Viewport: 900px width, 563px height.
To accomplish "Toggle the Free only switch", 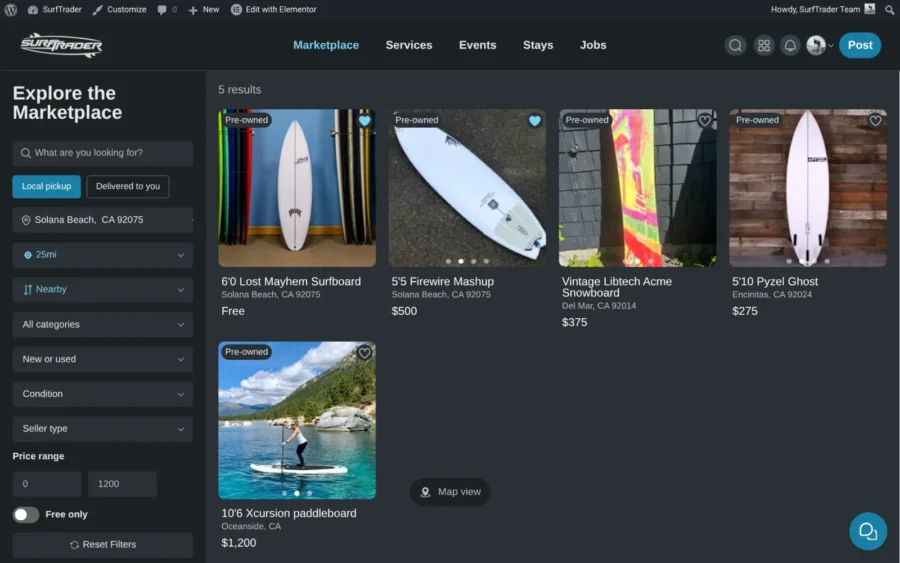I will click(26, 515).
